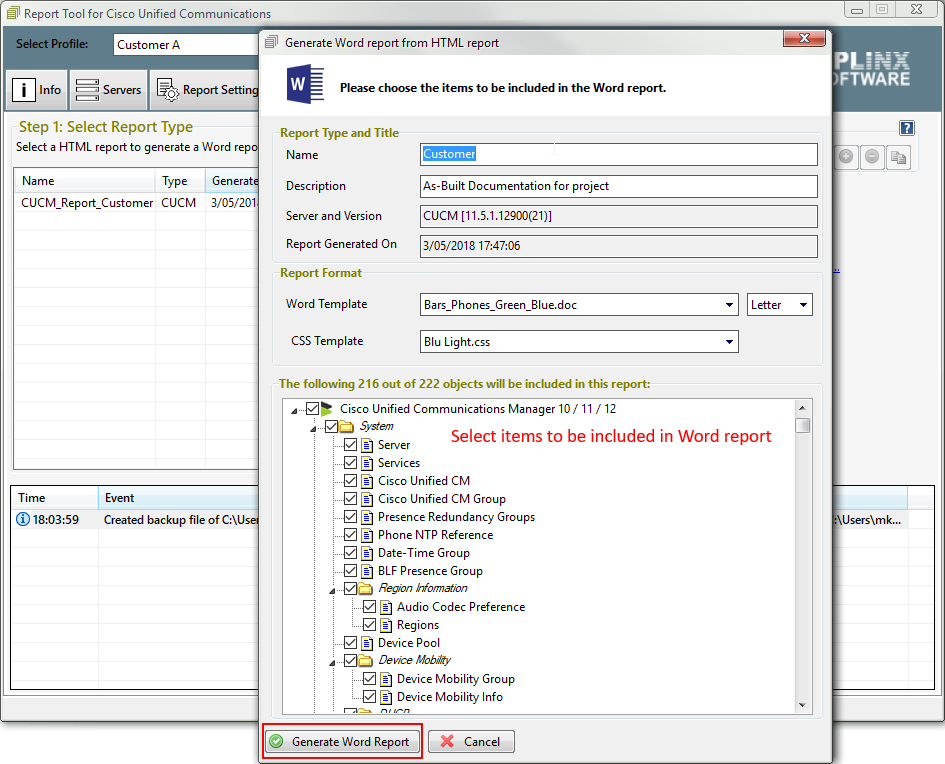Click the System folder icon

click(x=346, y=427)
